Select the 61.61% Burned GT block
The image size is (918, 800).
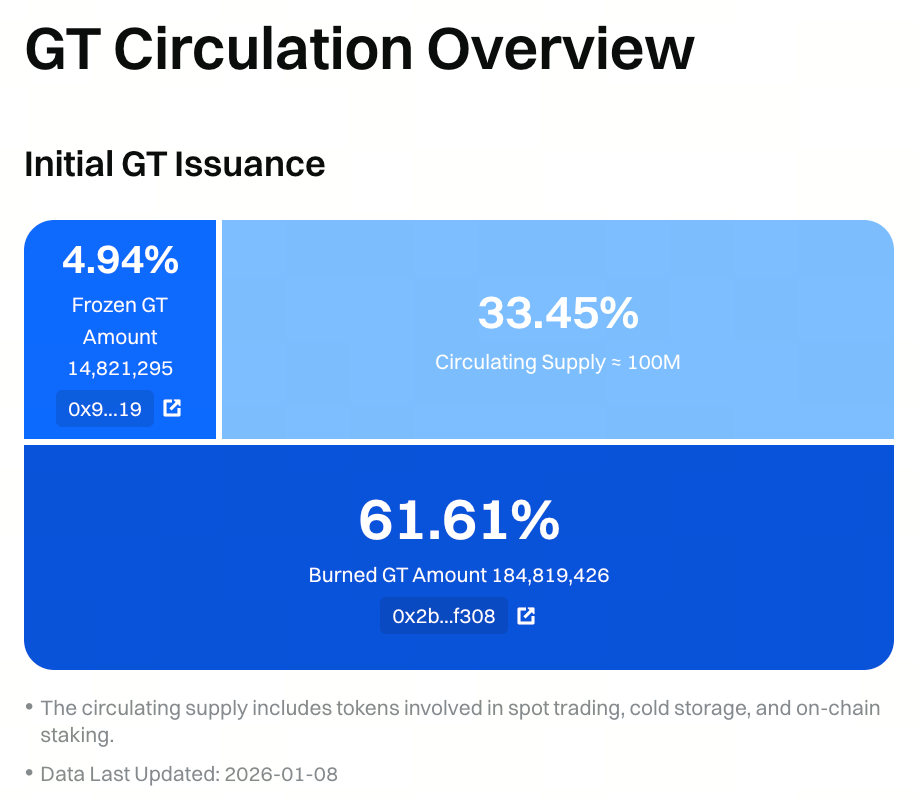tap(458, 555)
